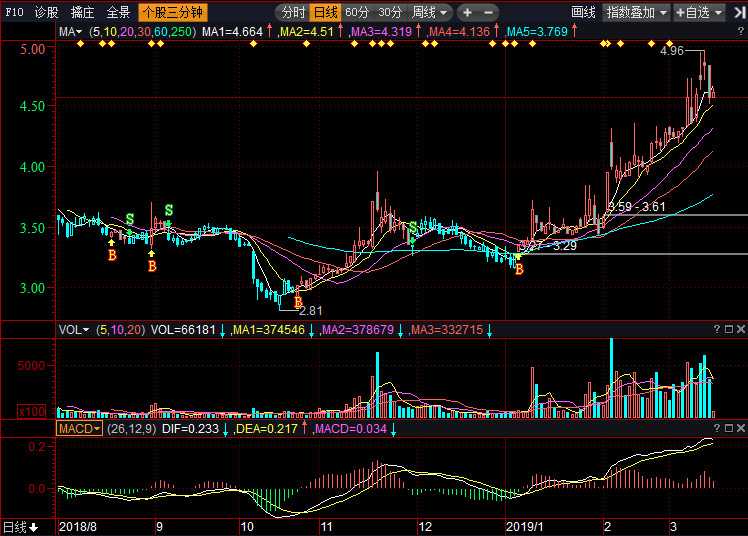Click the plus zoom-in button in toolbar
This screenshot has width=748, height=536.
coord(467,13)
